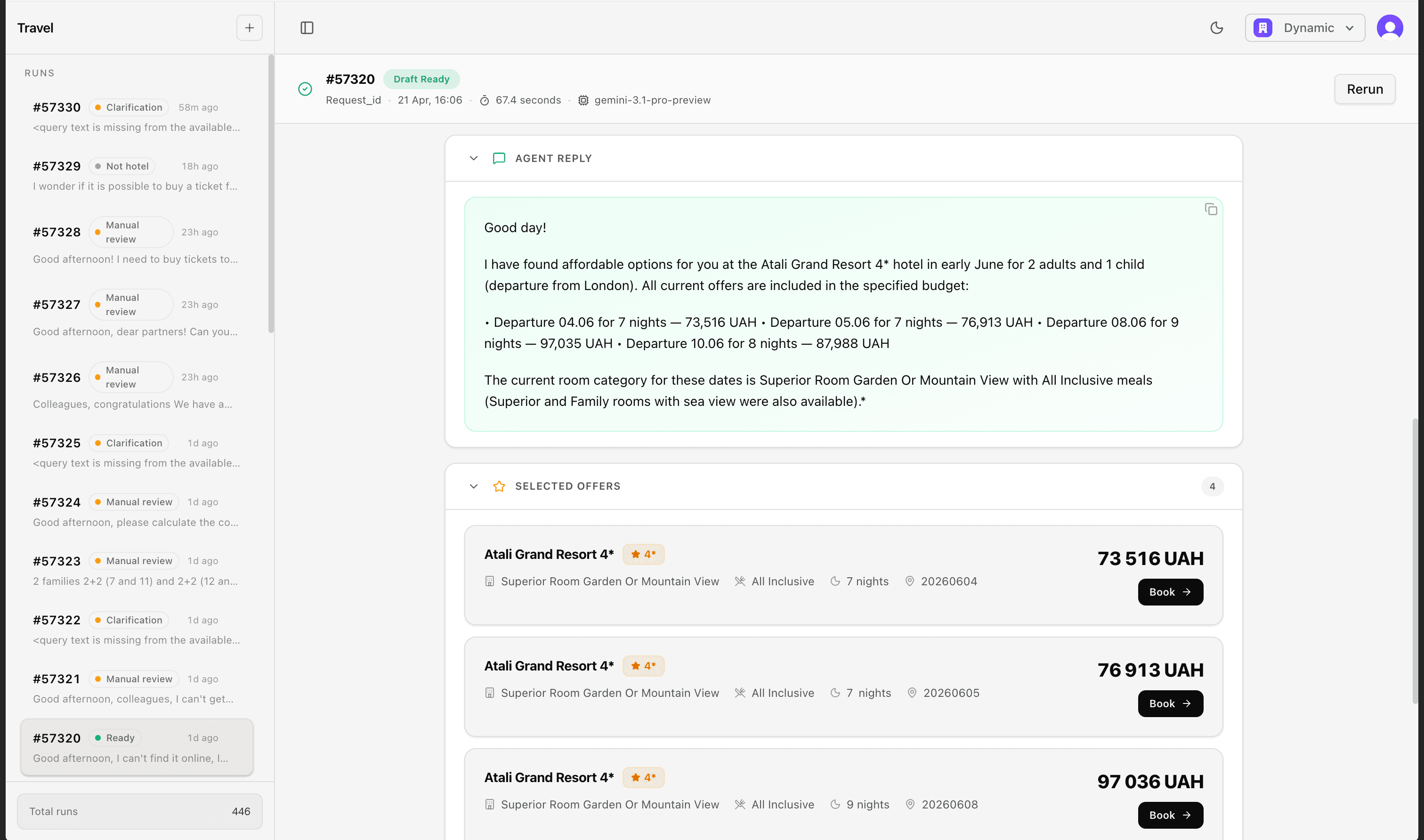Click the offers count badge showing 4
This screenshot has height=840, width=1424.
1213,486
